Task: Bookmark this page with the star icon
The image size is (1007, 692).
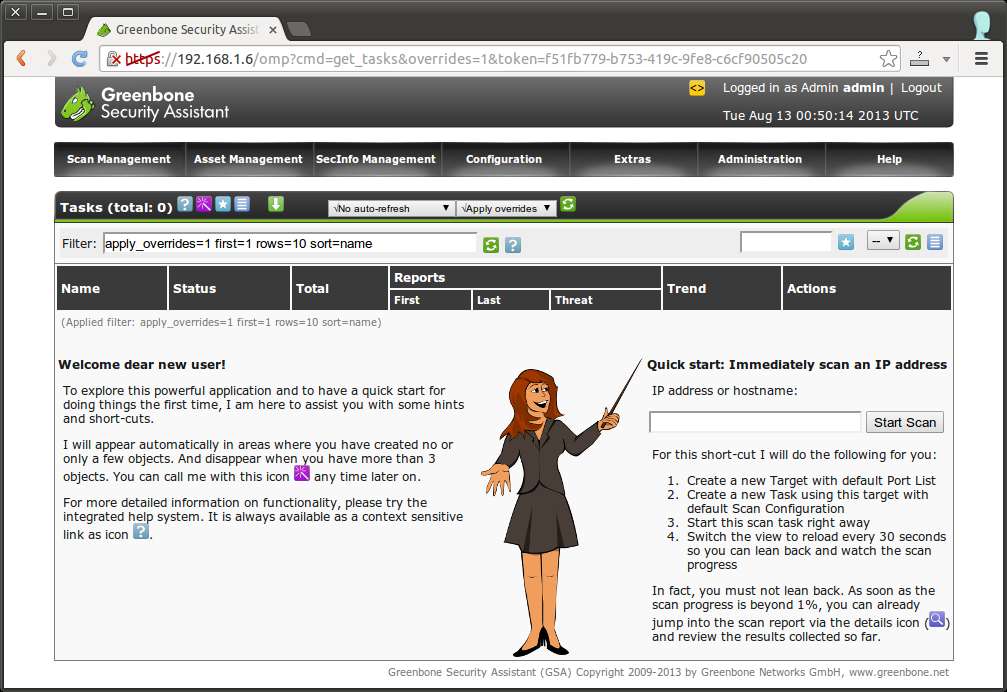Action: click(888, 58)
